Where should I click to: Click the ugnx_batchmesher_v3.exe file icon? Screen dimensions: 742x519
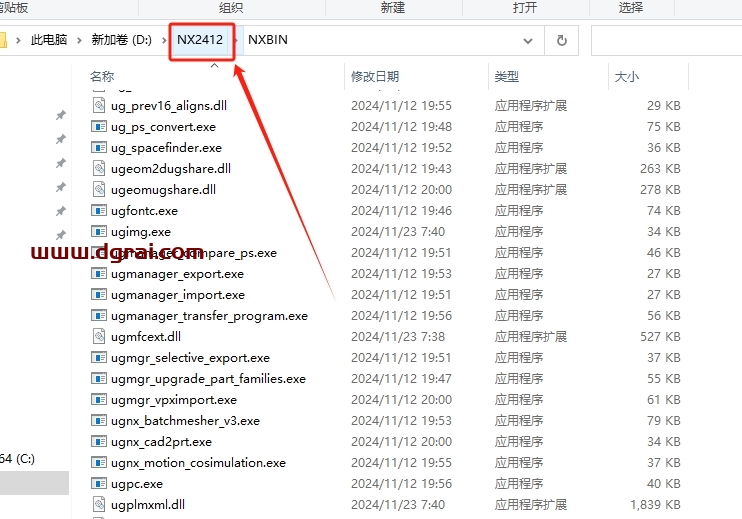(x=99, y=420)
